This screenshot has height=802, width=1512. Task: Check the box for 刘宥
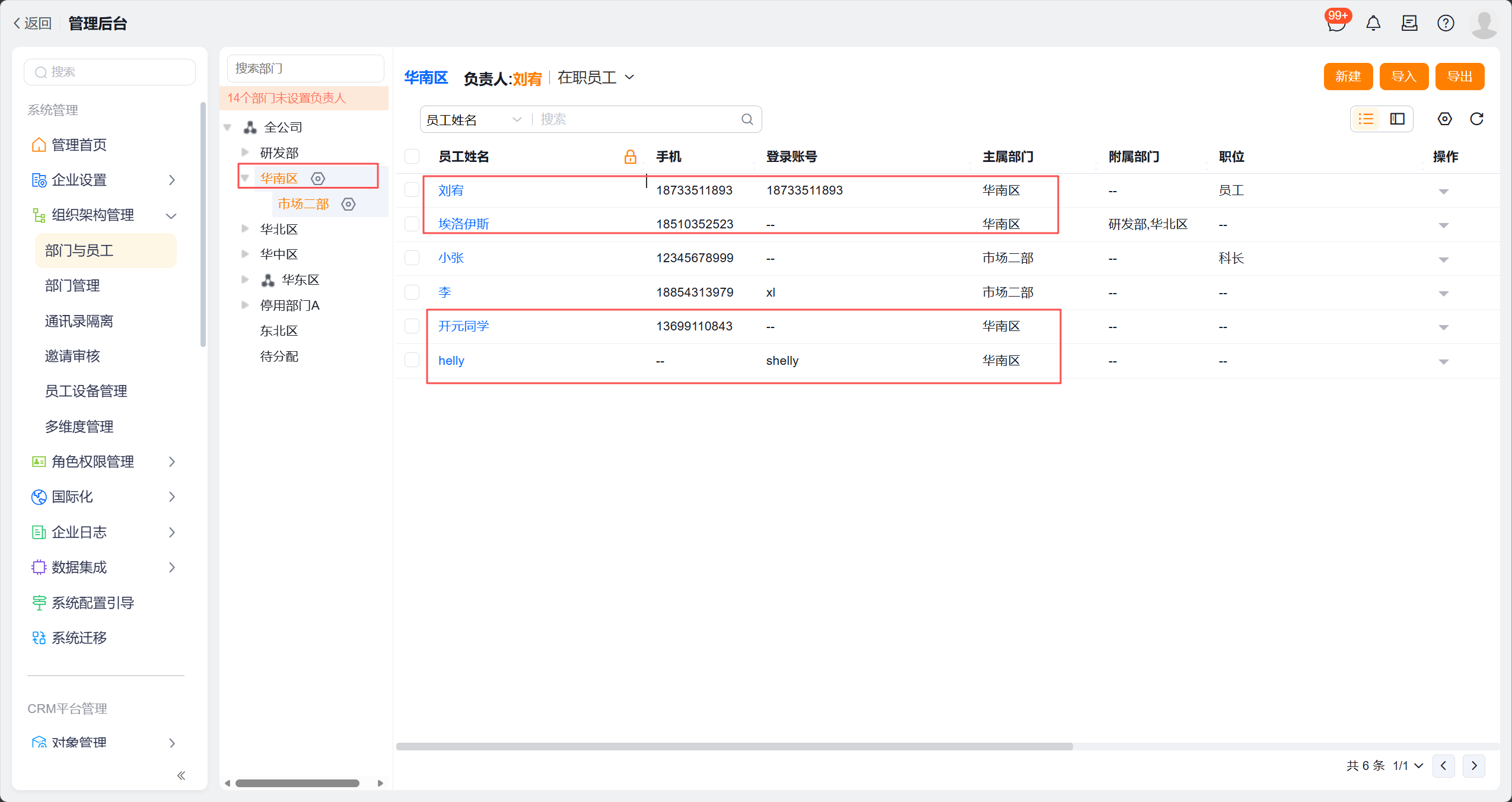click(x=412, y=190)
